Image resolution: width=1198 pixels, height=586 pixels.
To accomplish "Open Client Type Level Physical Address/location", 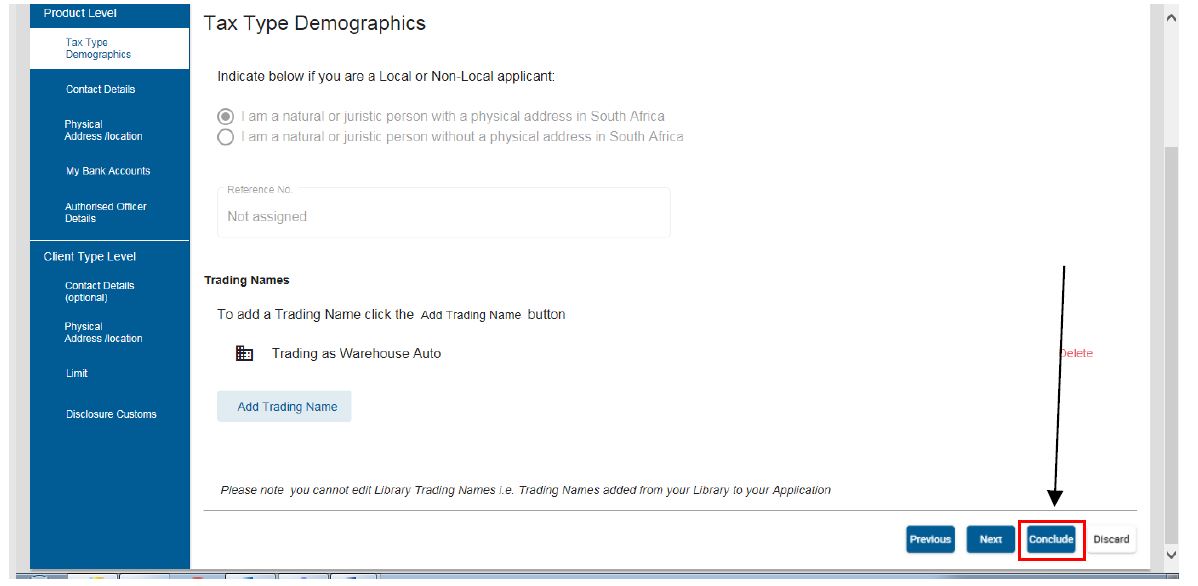I will pyautogui.click(x=103, y=332).
